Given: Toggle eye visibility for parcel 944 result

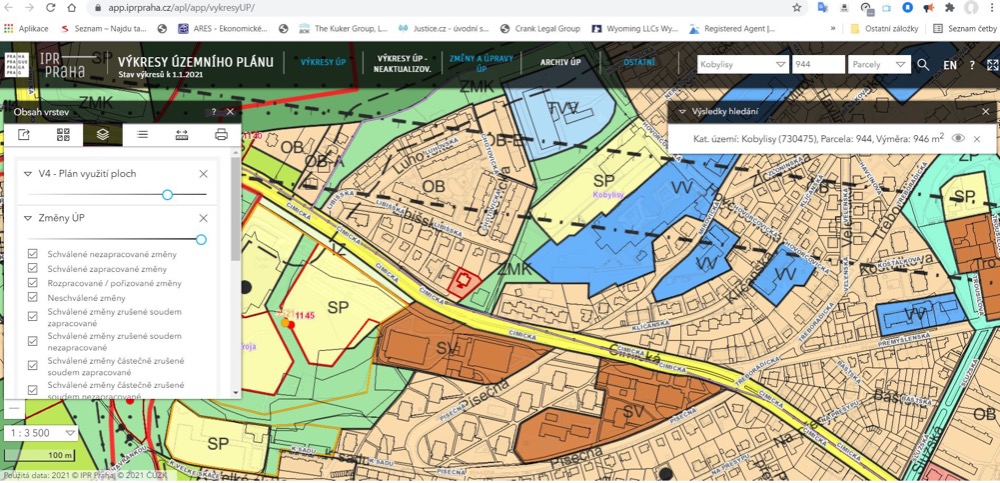Looking at the screenshot, I should [957, 138].
